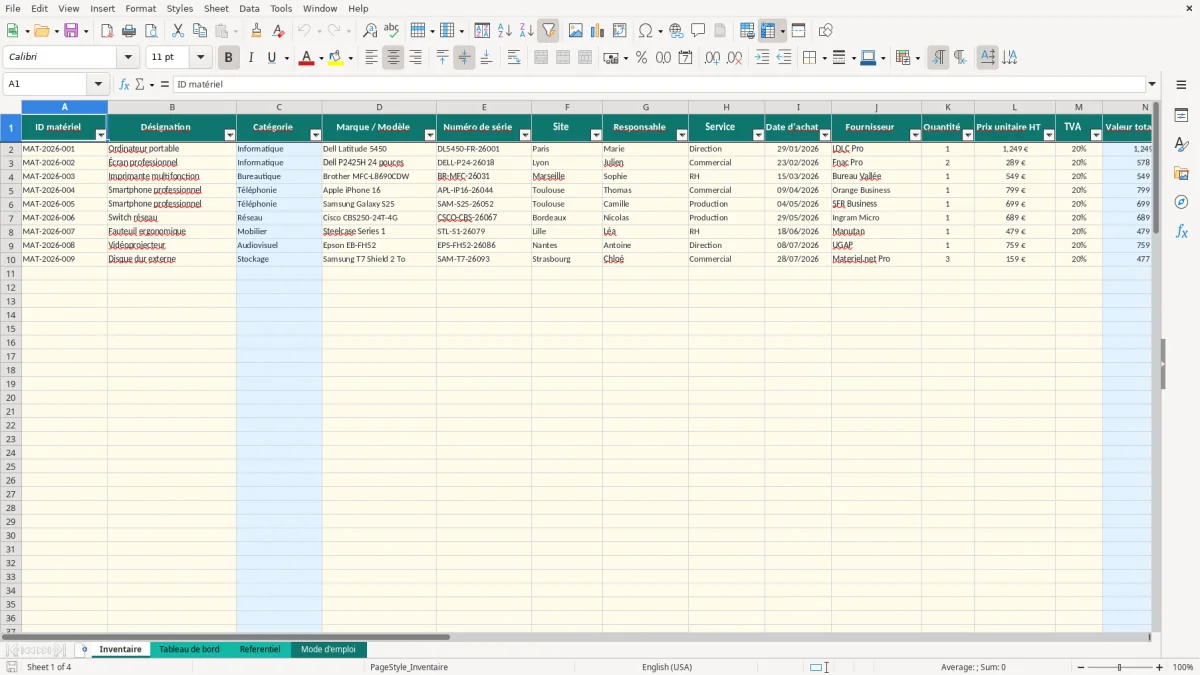This screenshot has height=675, width=1200.
Task: Click the Format as Date icon
Action: [685, 58]
